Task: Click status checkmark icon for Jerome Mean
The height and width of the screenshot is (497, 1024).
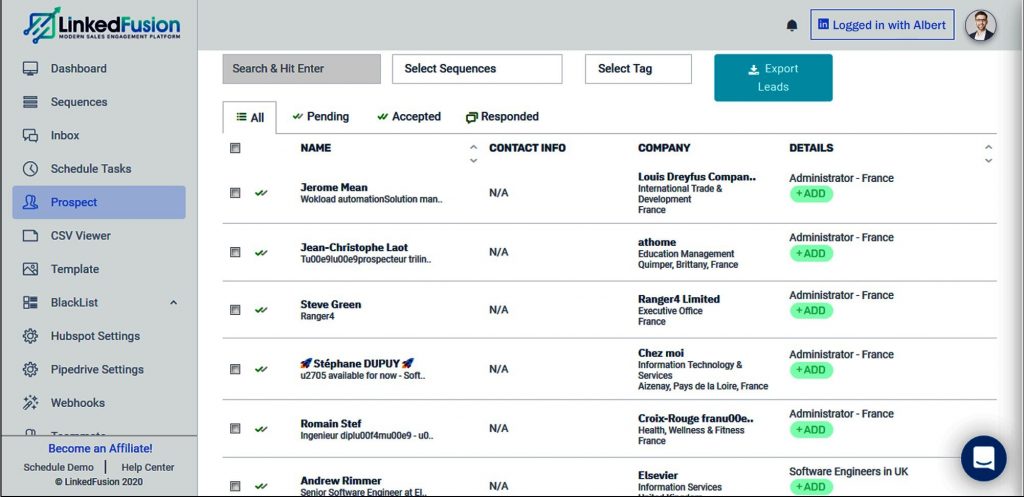Action: pos(261,193)
